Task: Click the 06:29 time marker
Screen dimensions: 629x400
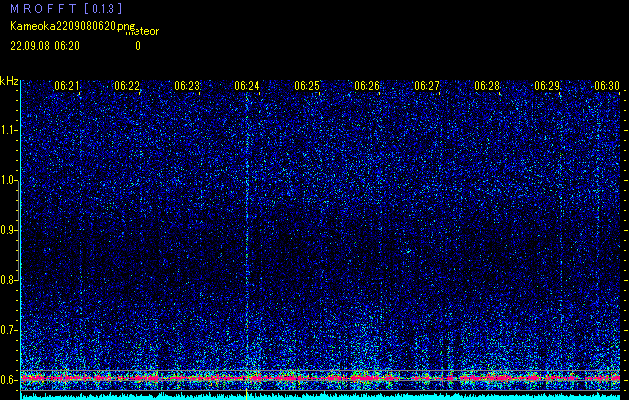Action: click(547, 85)
